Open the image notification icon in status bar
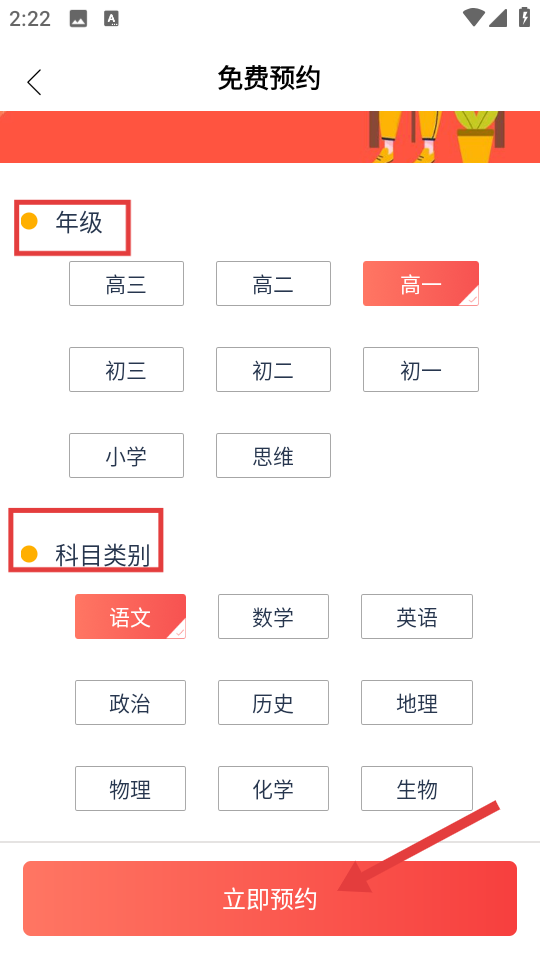The height and width of the screenshot is (960, 540). pyautogui.click(x=78, y=19)
